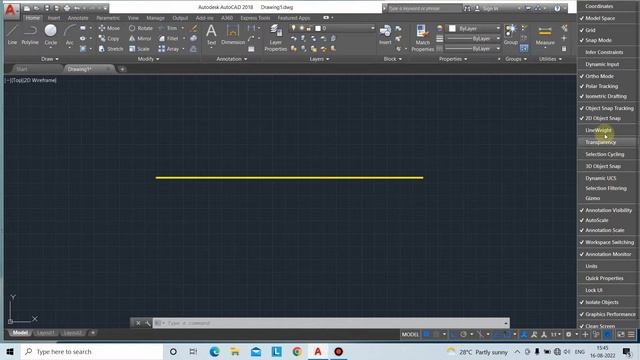Screen dimensions: 640x360
Task: Click the Measure tool
Action: (x=545, y=35)
